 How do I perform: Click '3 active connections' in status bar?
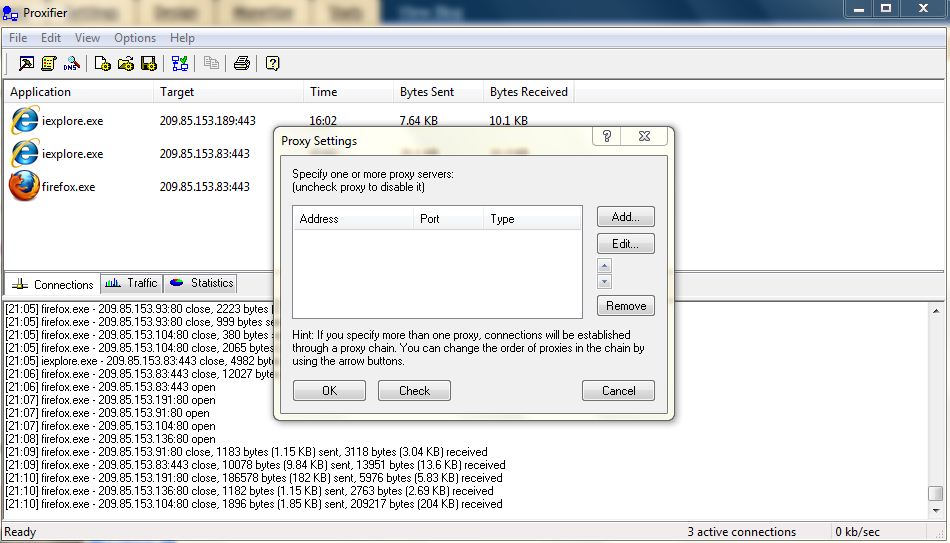tap(742, 531)
